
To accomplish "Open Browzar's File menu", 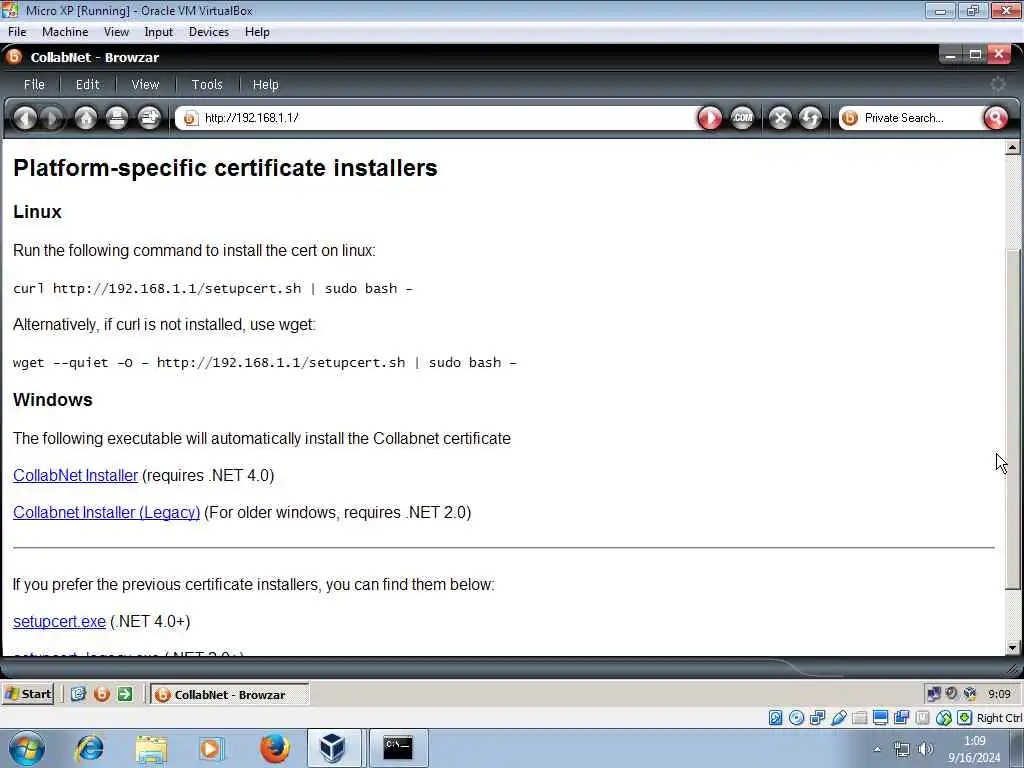I will 34,84.
